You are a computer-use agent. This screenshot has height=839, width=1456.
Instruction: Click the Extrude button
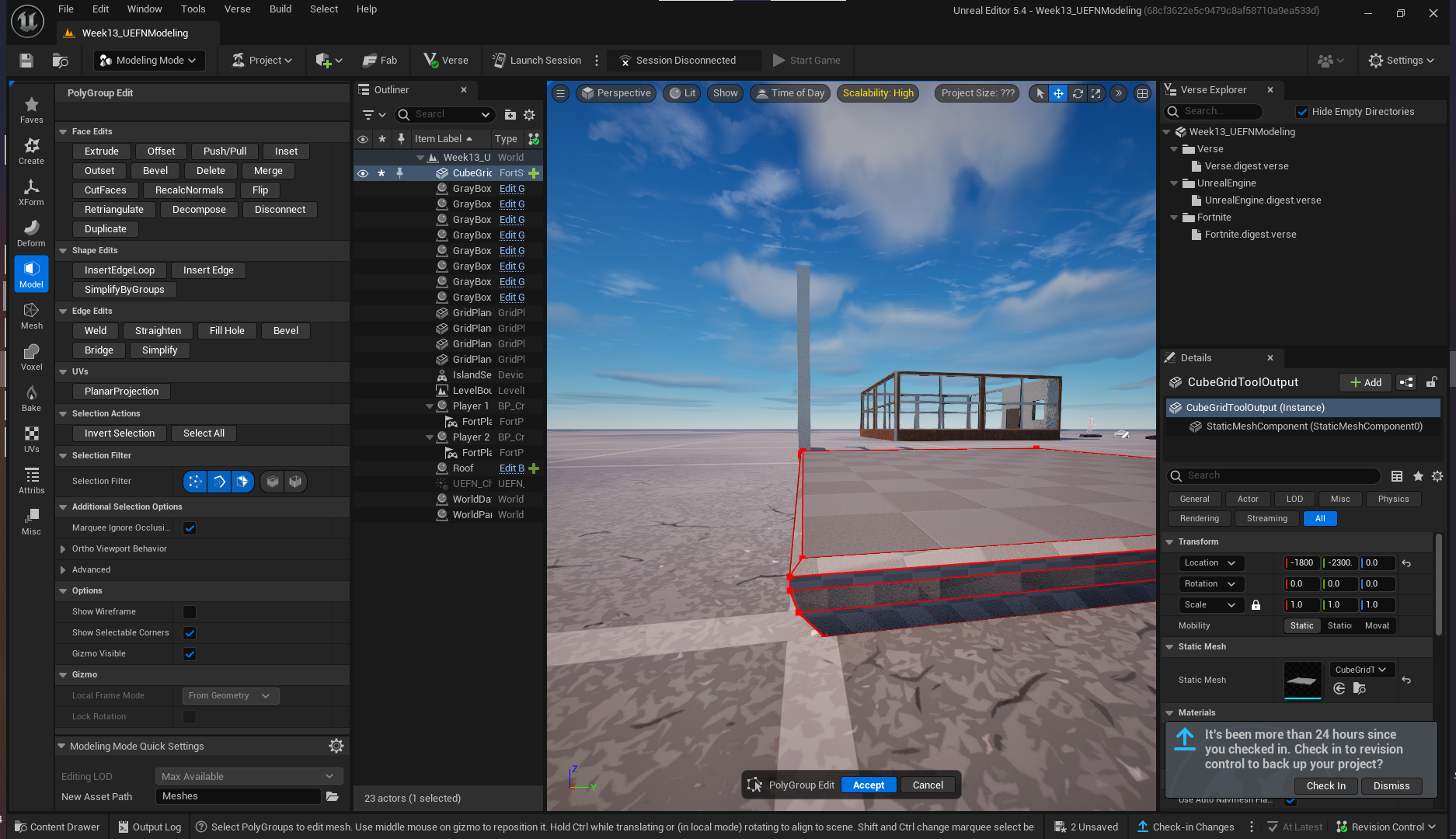[102, 151]
